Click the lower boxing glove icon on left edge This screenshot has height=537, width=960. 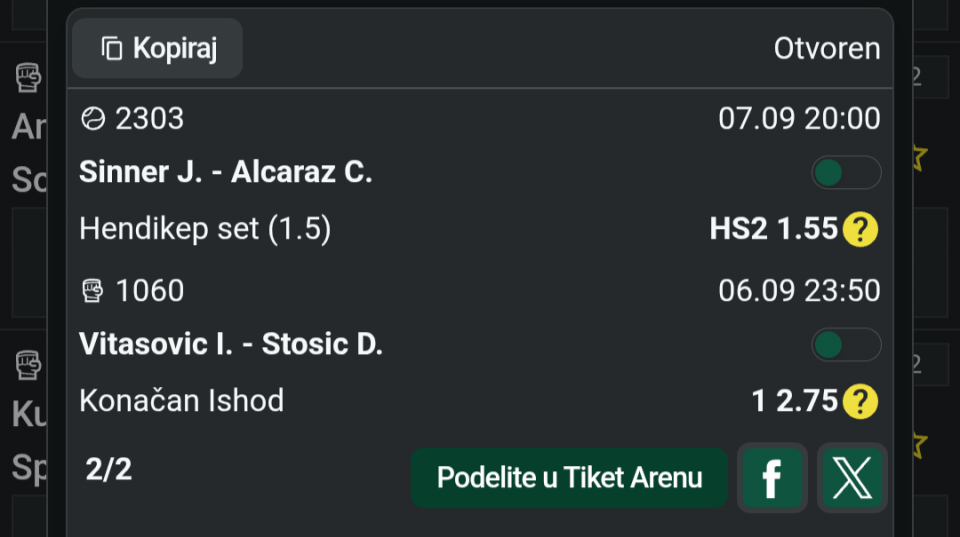(28, 364)
